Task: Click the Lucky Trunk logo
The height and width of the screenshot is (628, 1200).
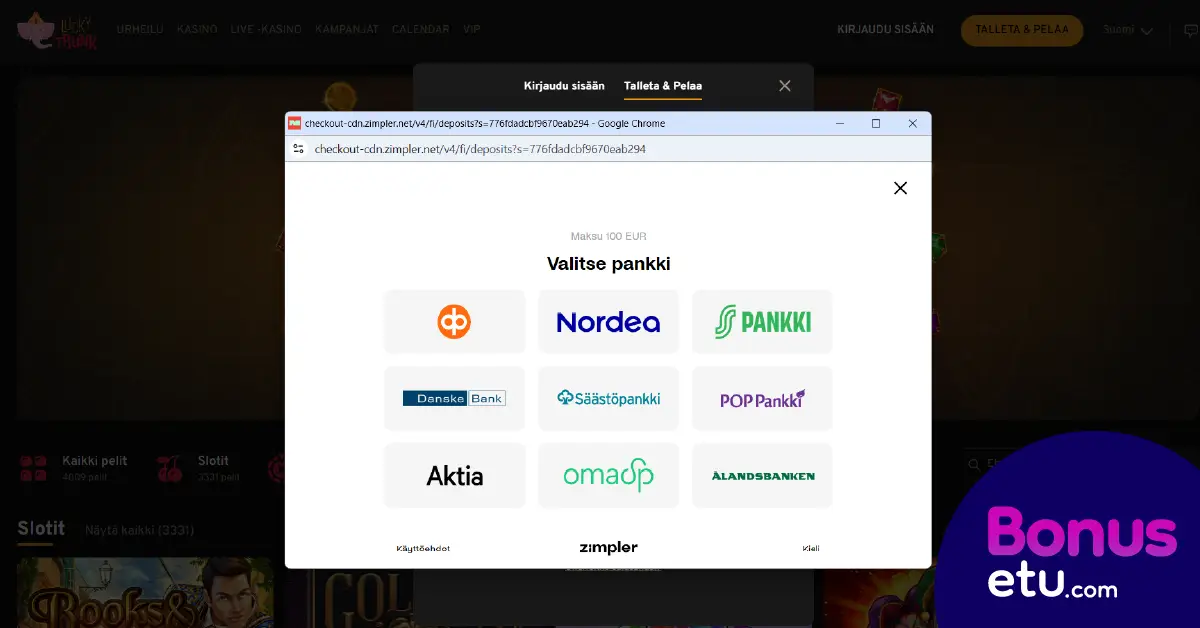Action: (57, 30)
